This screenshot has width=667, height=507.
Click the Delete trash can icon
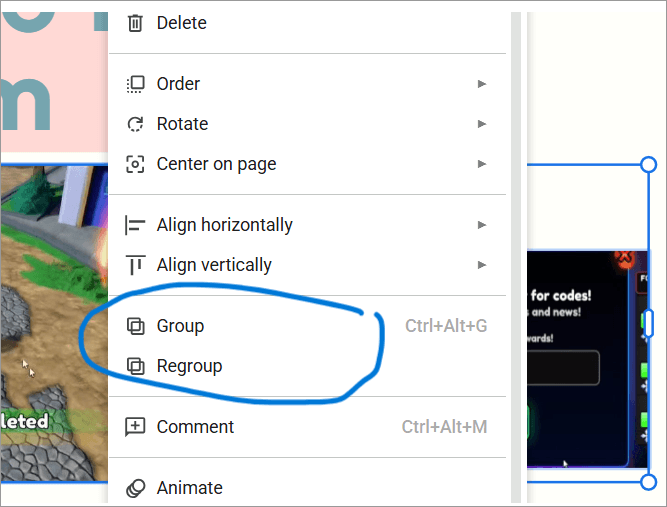135,23
